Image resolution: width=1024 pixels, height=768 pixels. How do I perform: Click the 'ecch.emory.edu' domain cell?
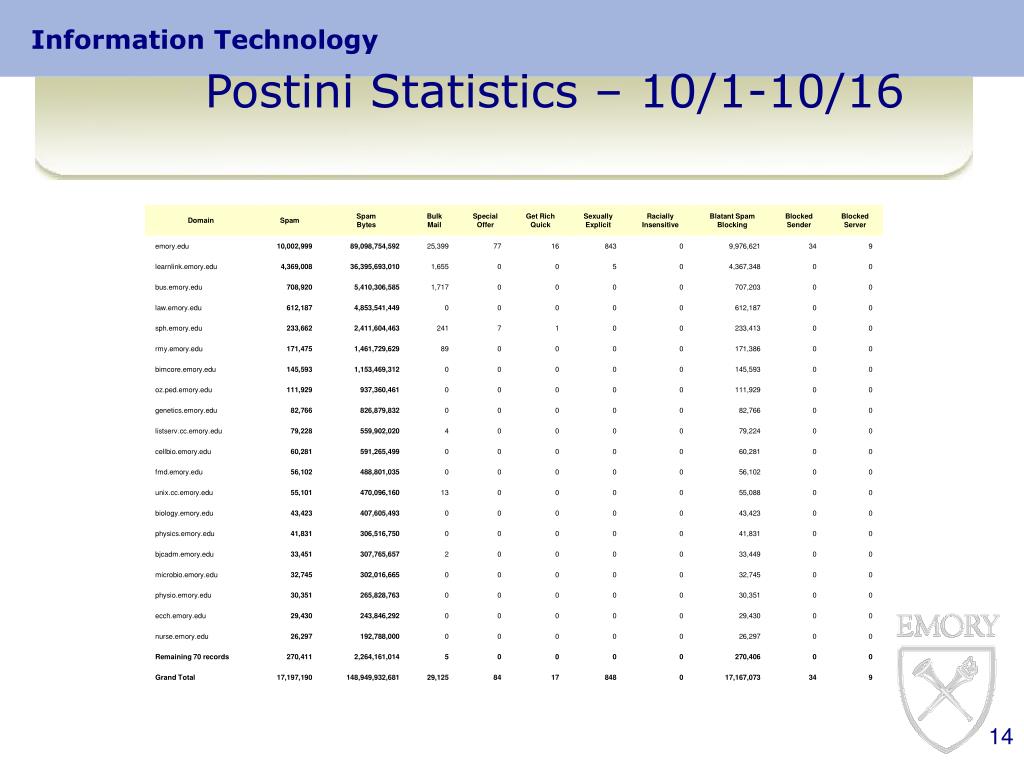coord(180,616)
